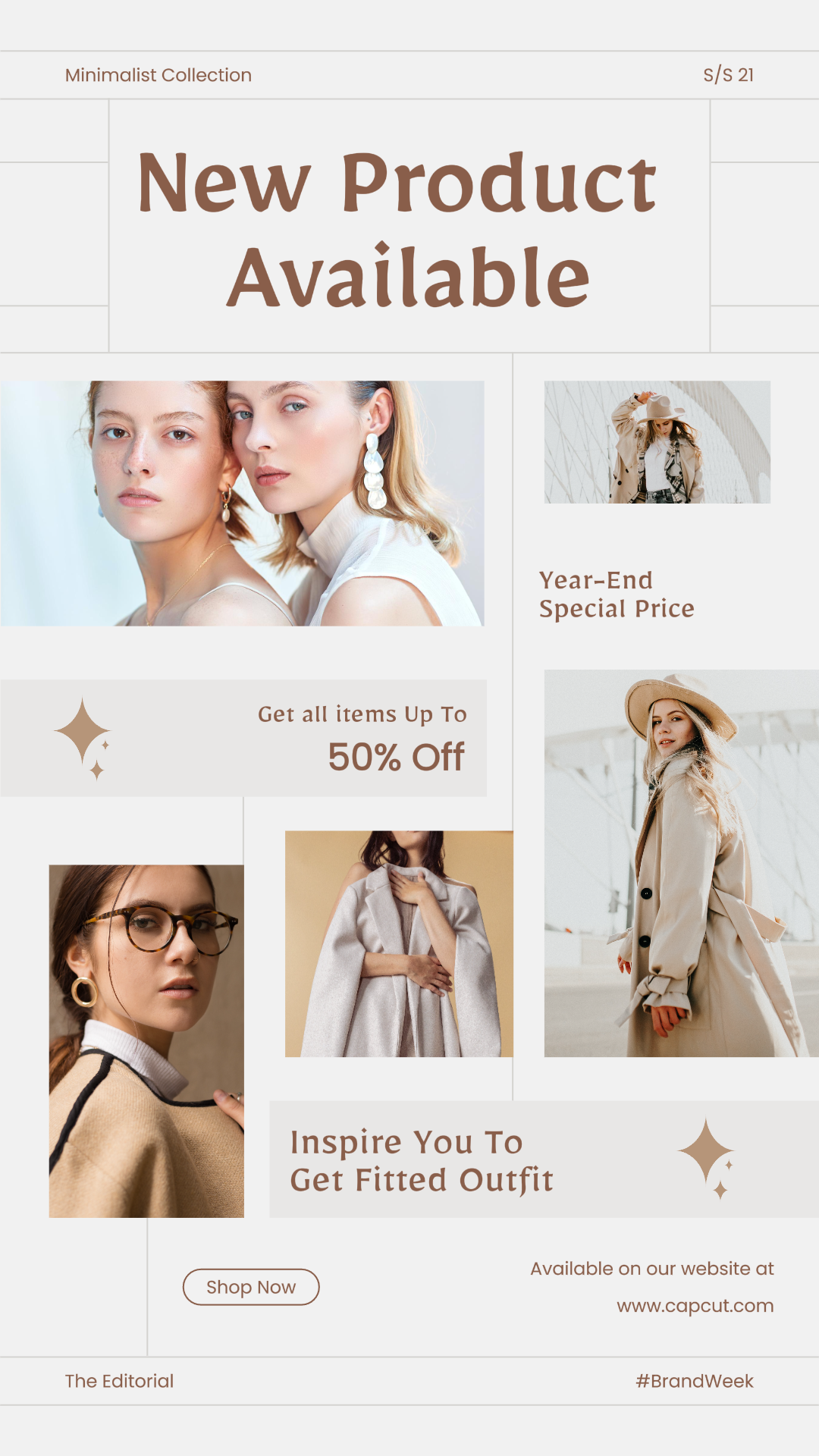Open the www.capcut.com website link
The image size is (819, 1456).
point(695,1306)
